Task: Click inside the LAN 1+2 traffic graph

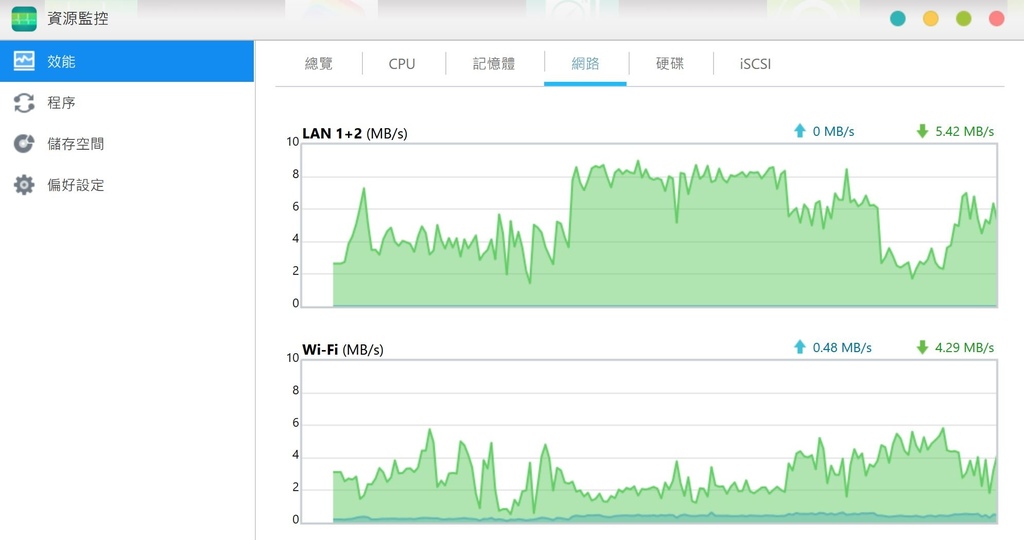Action: coord(649,225)
